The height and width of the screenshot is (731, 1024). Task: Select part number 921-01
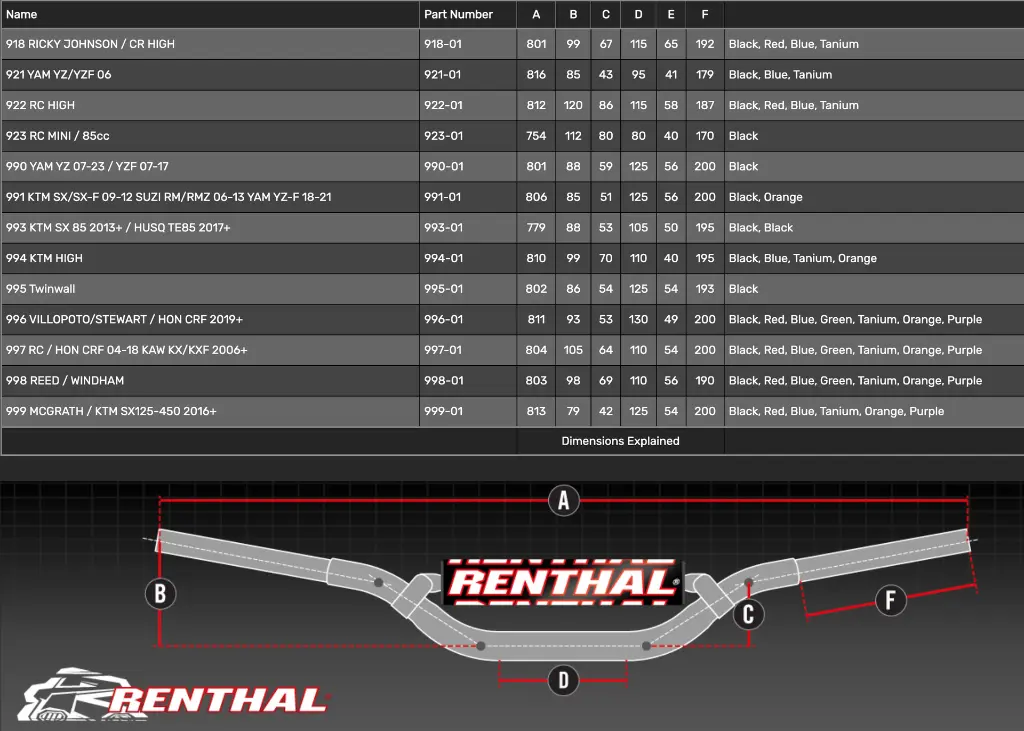443,74
